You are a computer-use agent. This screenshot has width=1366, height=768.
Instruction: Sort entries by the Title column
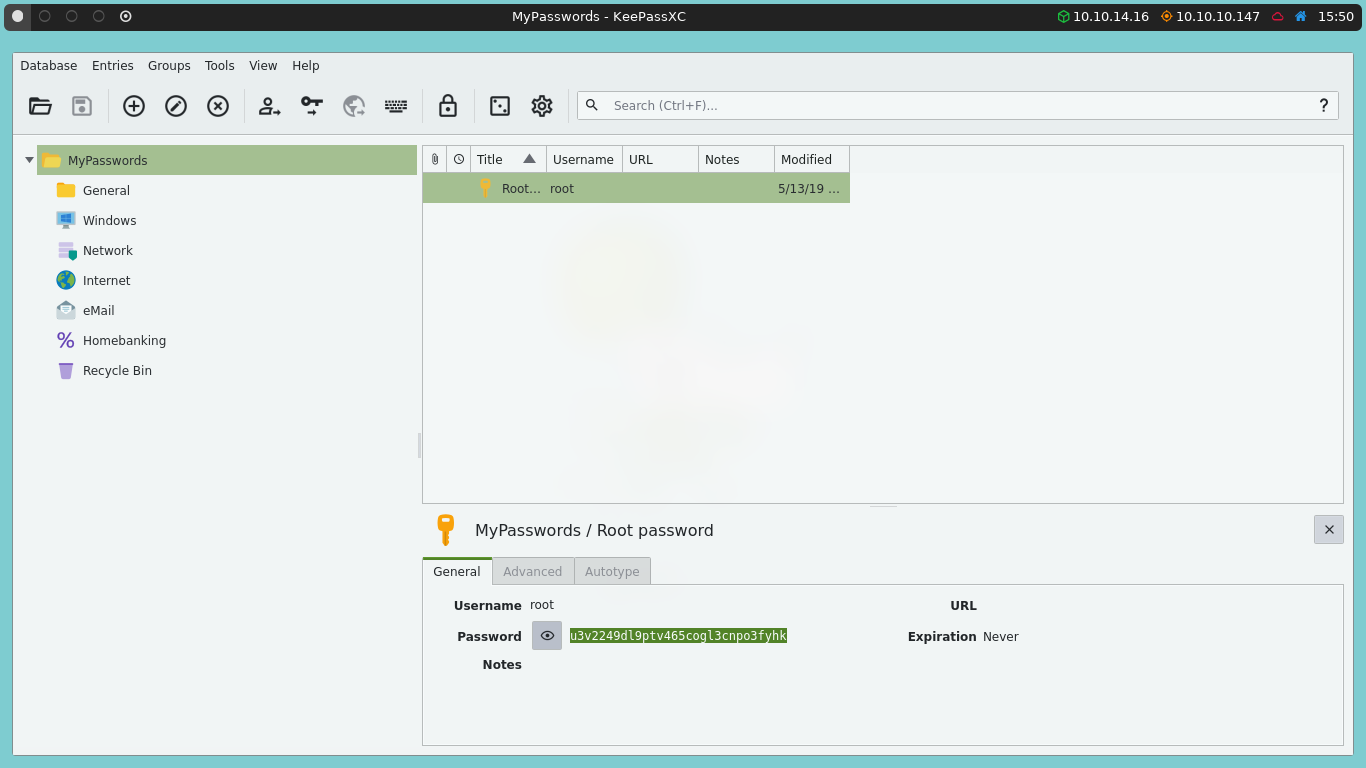(x=509, y=159)
